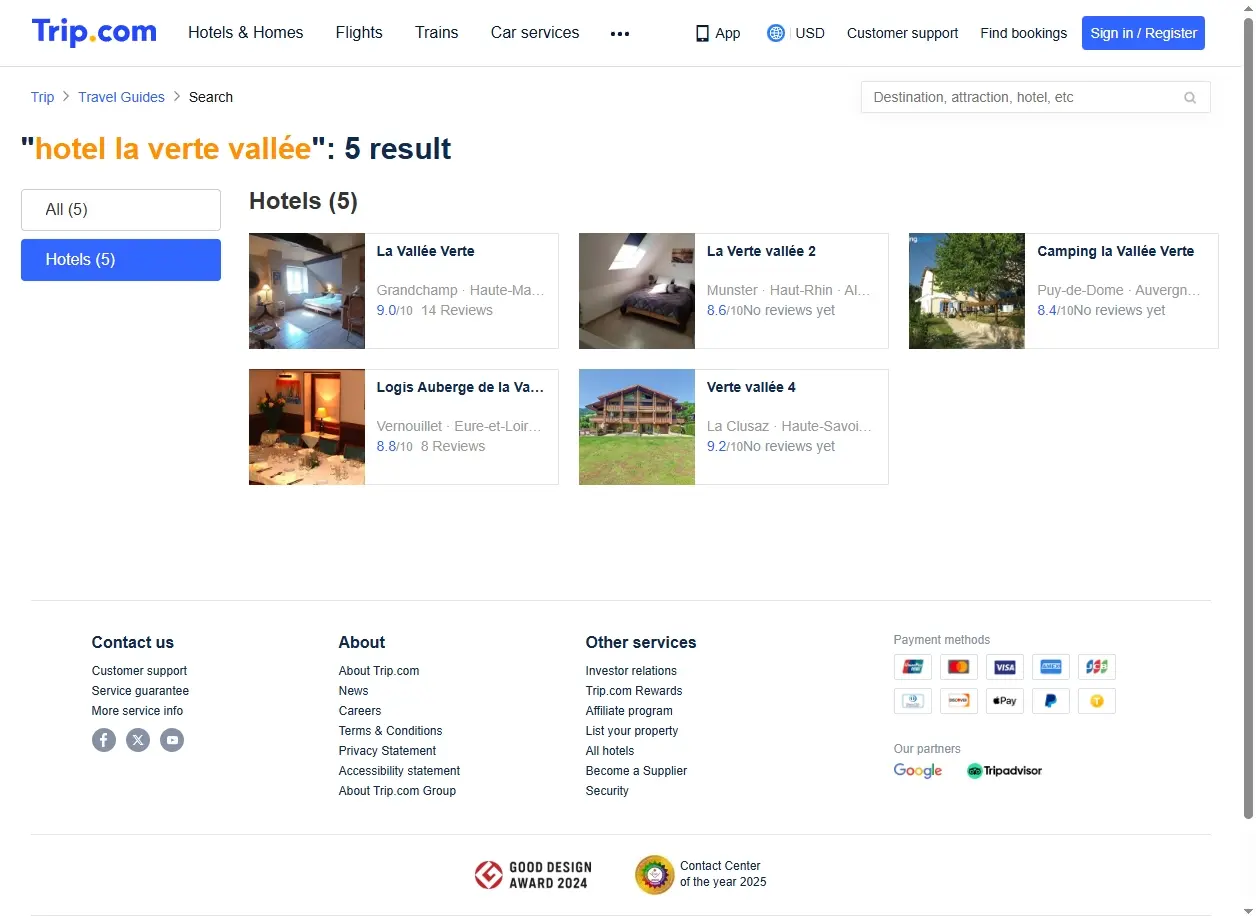Click the search magnifier icon
The image size is (1256, 921).
pyautogui.click(x=1190, y=97)
